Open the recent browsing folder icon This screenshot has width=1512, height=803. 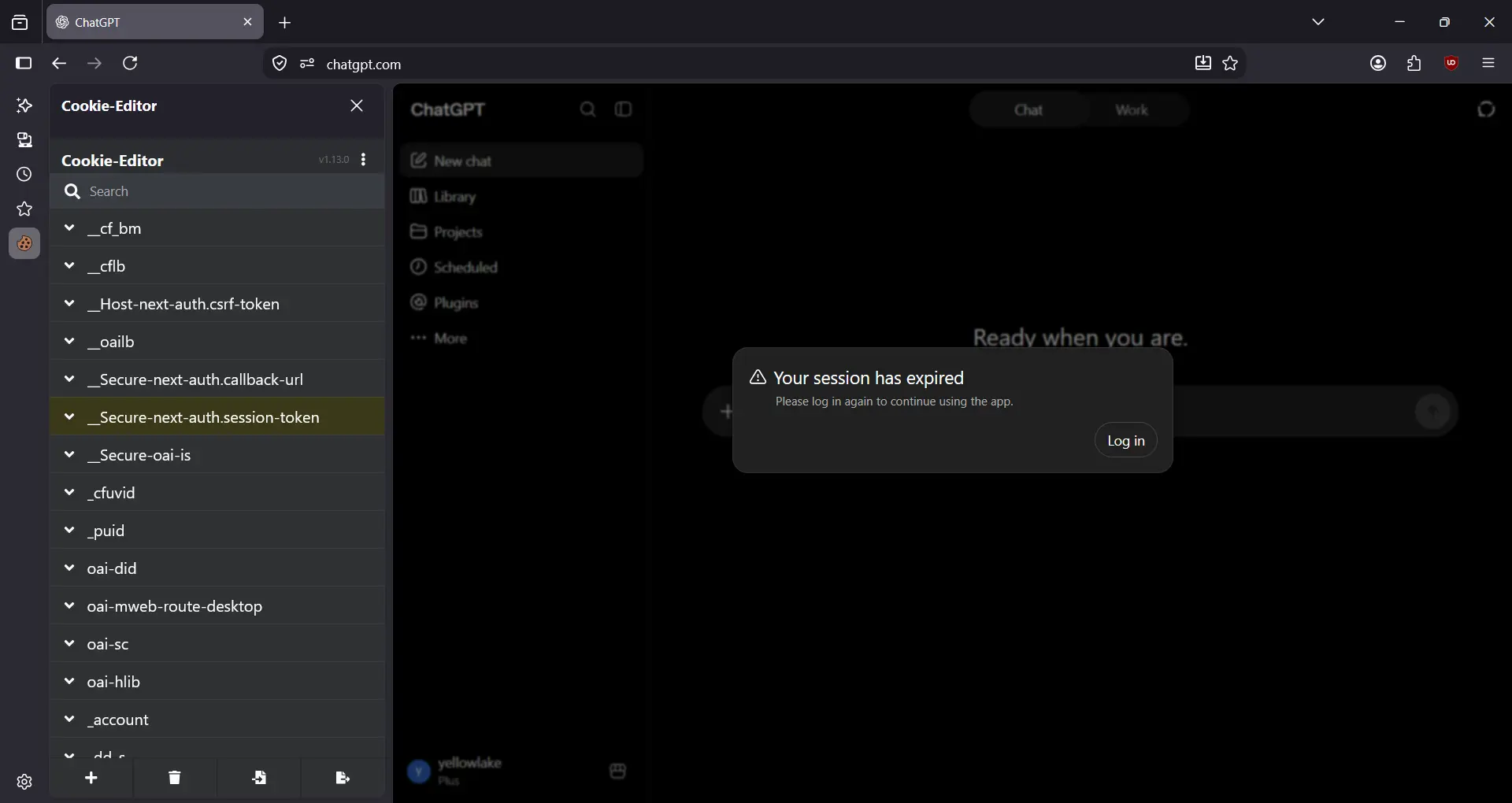[x=20, y=23]
